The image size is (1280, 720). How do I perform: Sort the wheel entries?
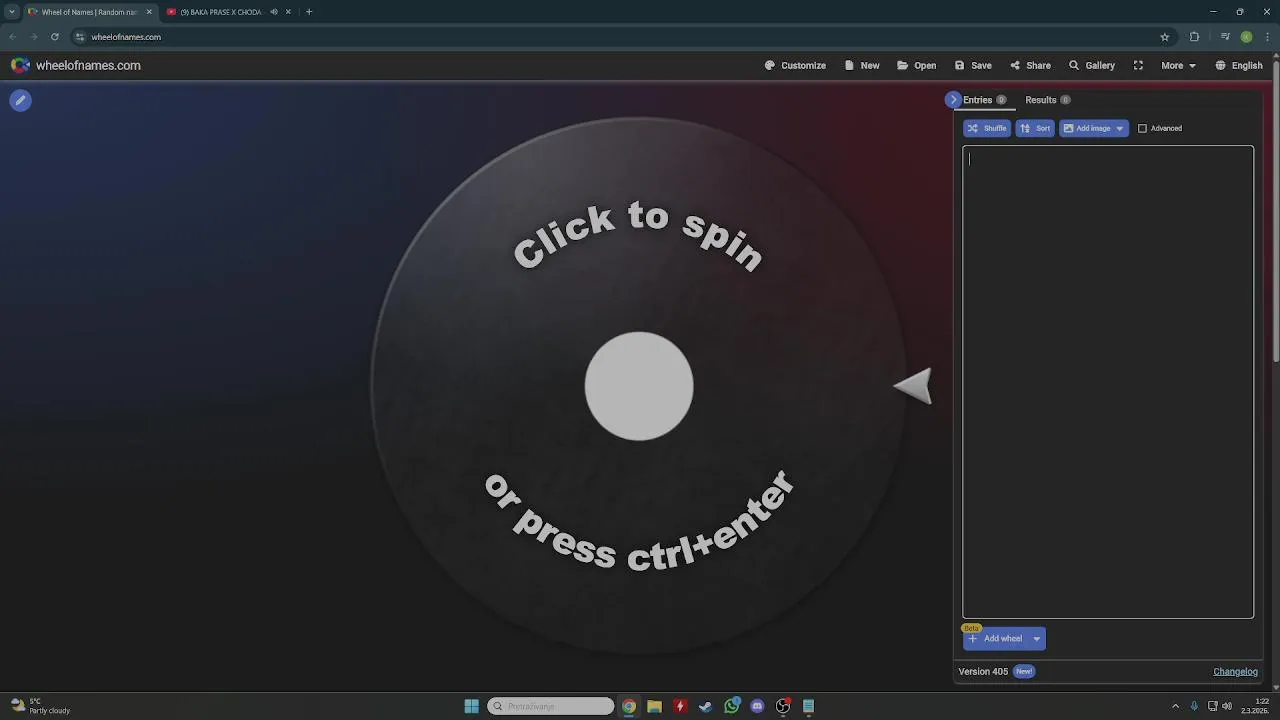pos(1035,128)
